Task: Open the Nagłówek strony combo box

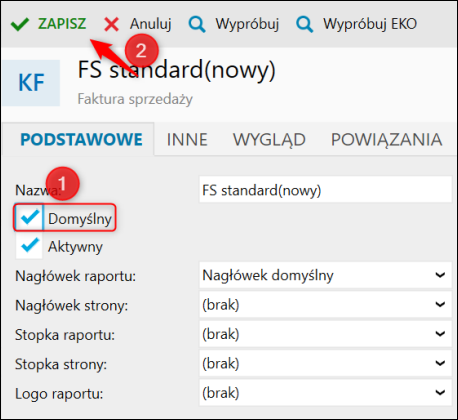Action: [325, 304]
